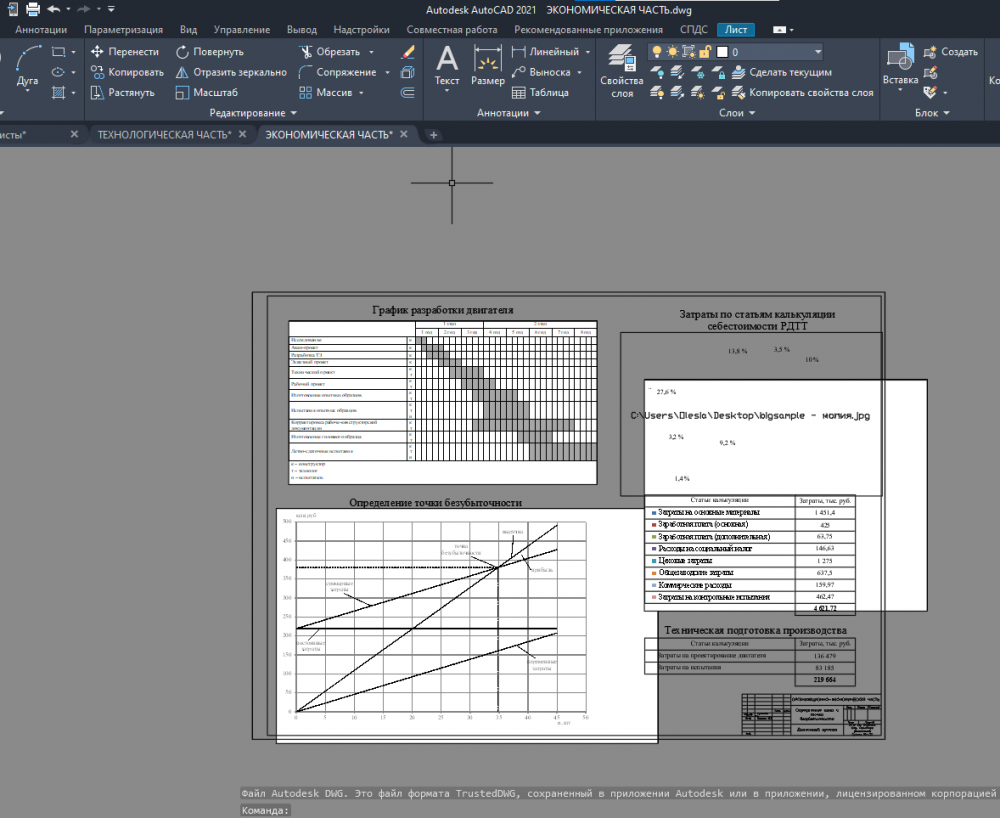This screenshot has width=1000, height=818.
Task: Toggle layer 0 on/off lightbulb
Action: coord(656,52)
